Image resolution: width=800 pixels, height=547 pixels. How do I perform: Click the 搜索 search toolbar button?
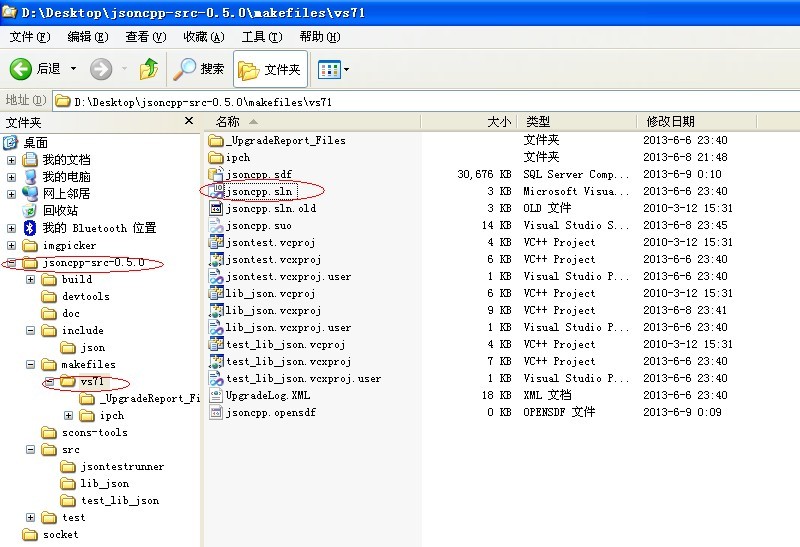tap(198, 69)
